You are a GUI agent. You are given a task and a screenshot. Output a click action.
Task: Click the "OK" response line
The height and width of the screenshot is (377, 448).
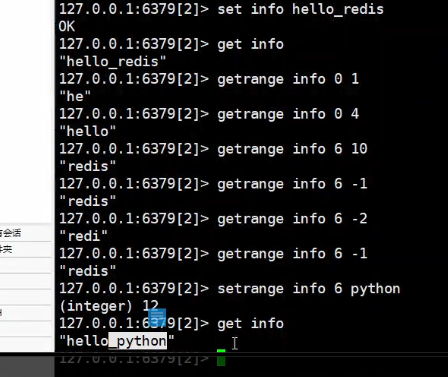click(67, 26)
